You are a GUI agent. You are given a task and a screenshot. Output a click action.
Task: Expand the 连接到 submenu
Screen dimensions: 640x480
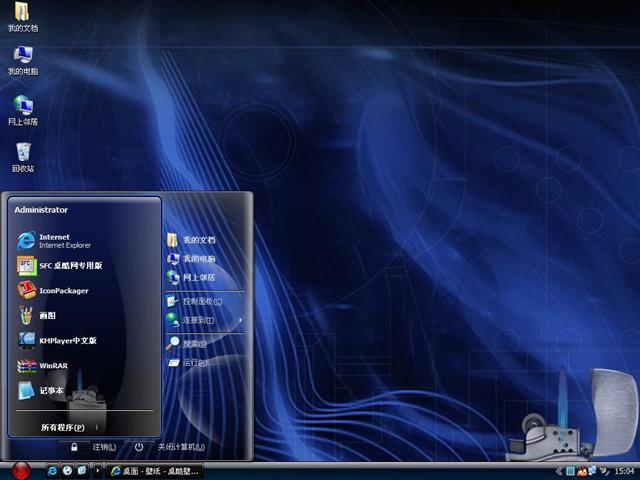click(x=203, y=320)
